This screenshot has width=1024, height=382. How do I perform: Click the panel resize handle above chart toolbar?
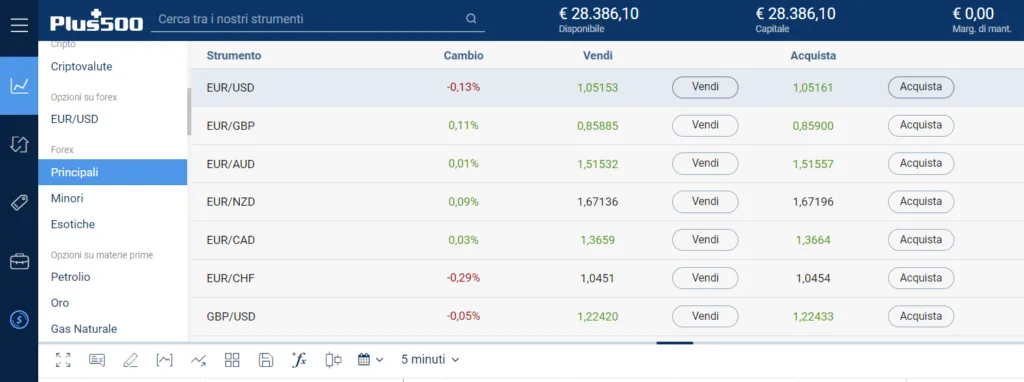(675, 342)
